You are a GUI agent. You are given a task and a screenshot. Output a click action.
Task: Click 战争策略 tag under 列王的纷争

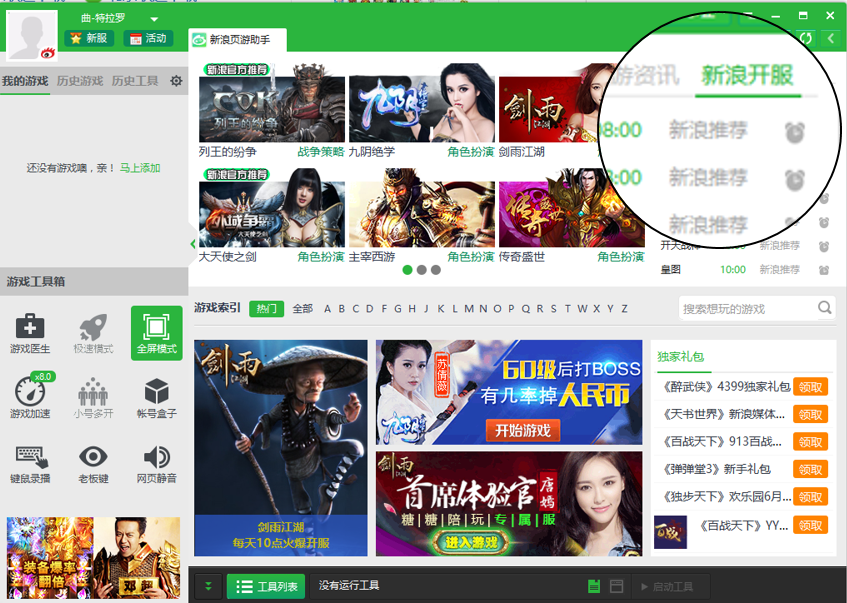[321, 152]
